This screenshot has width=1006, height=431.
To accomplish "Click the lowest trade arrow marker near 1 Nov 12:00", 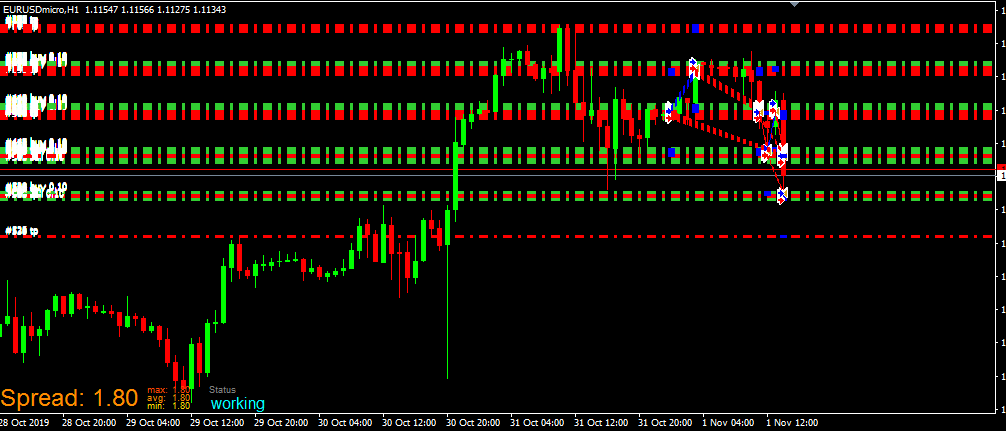I will [782, 195].
